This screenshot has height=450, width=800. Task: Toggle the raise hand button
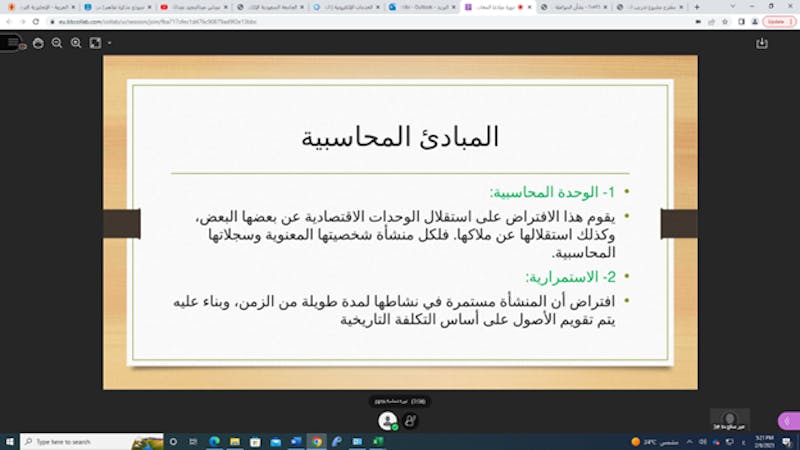(x=410, y=421)
